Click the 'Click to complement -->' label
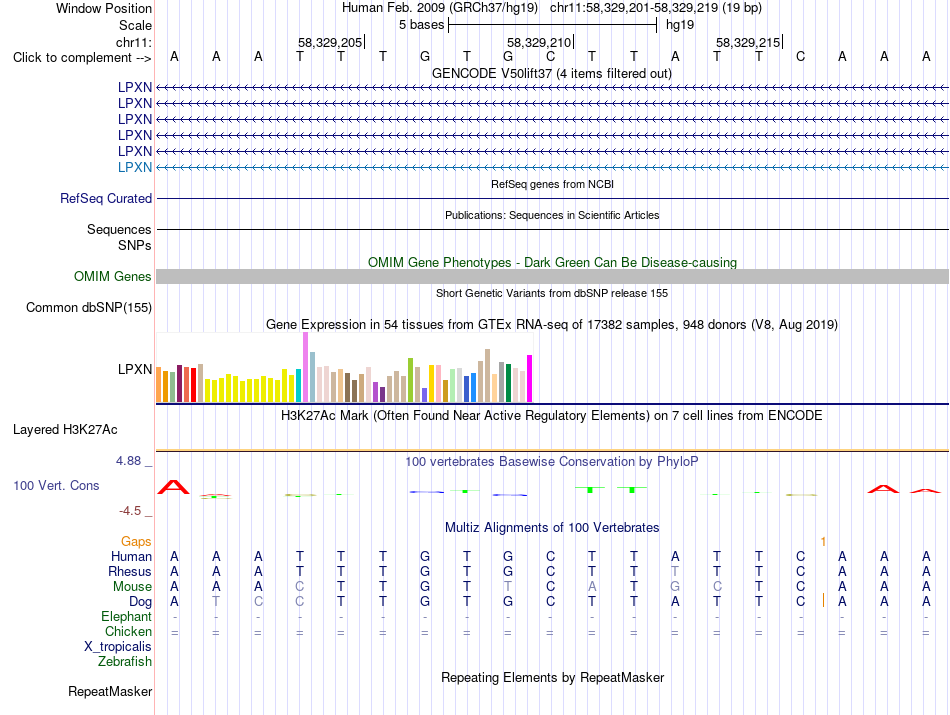Screen dimensions: 950x715 point(82,58)
